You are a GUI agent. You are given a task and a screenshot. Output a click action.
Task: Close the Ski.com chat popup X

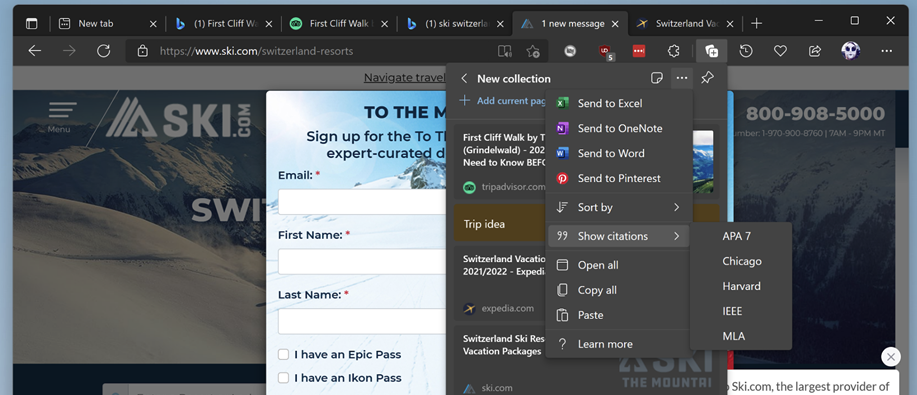[x=890, y=356]
